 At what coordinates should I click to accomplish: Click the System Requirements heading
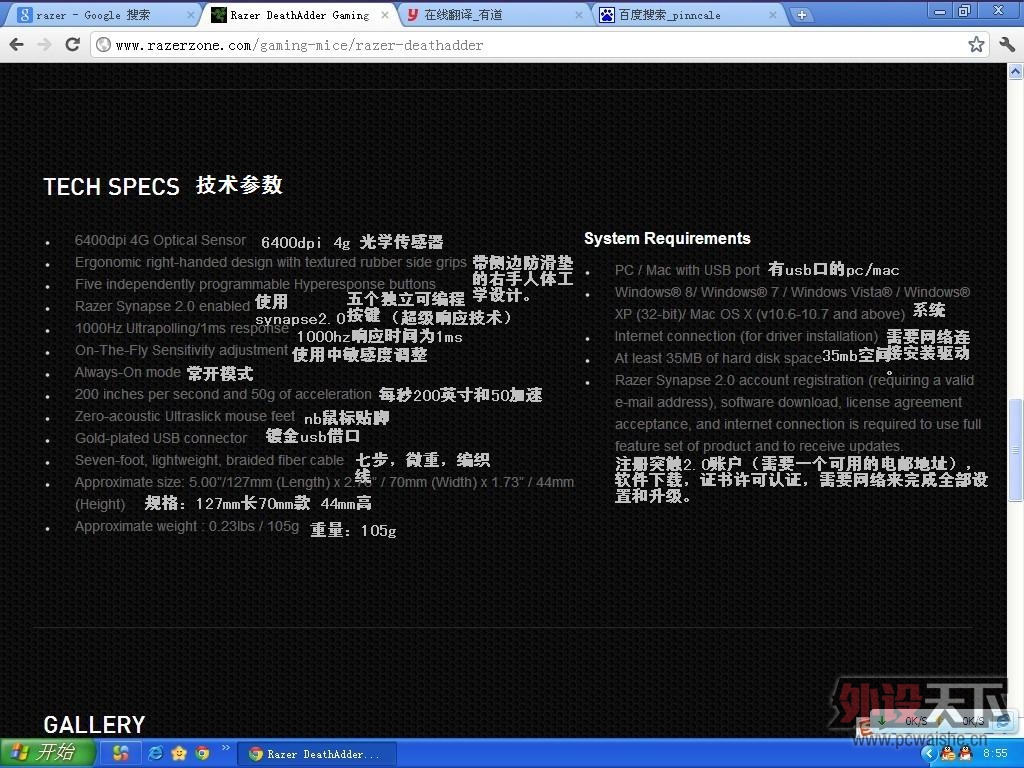(667, 238)
